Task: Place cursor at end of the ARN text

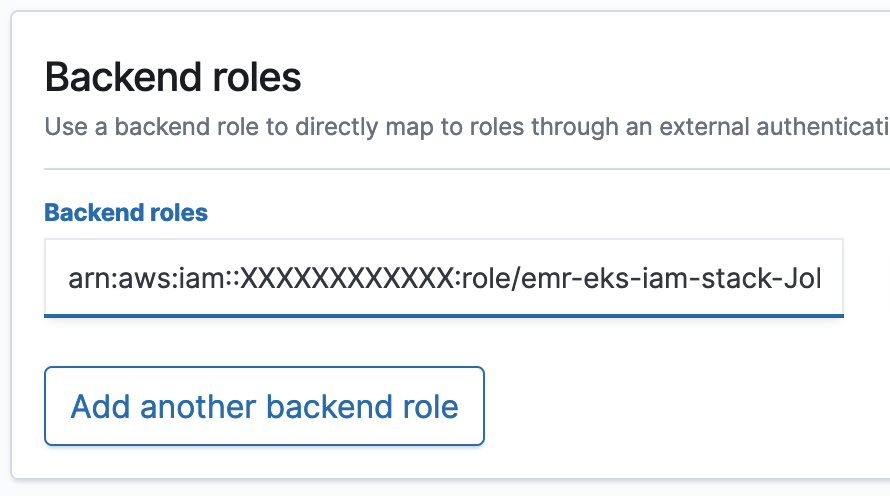Action: [821, 278]
